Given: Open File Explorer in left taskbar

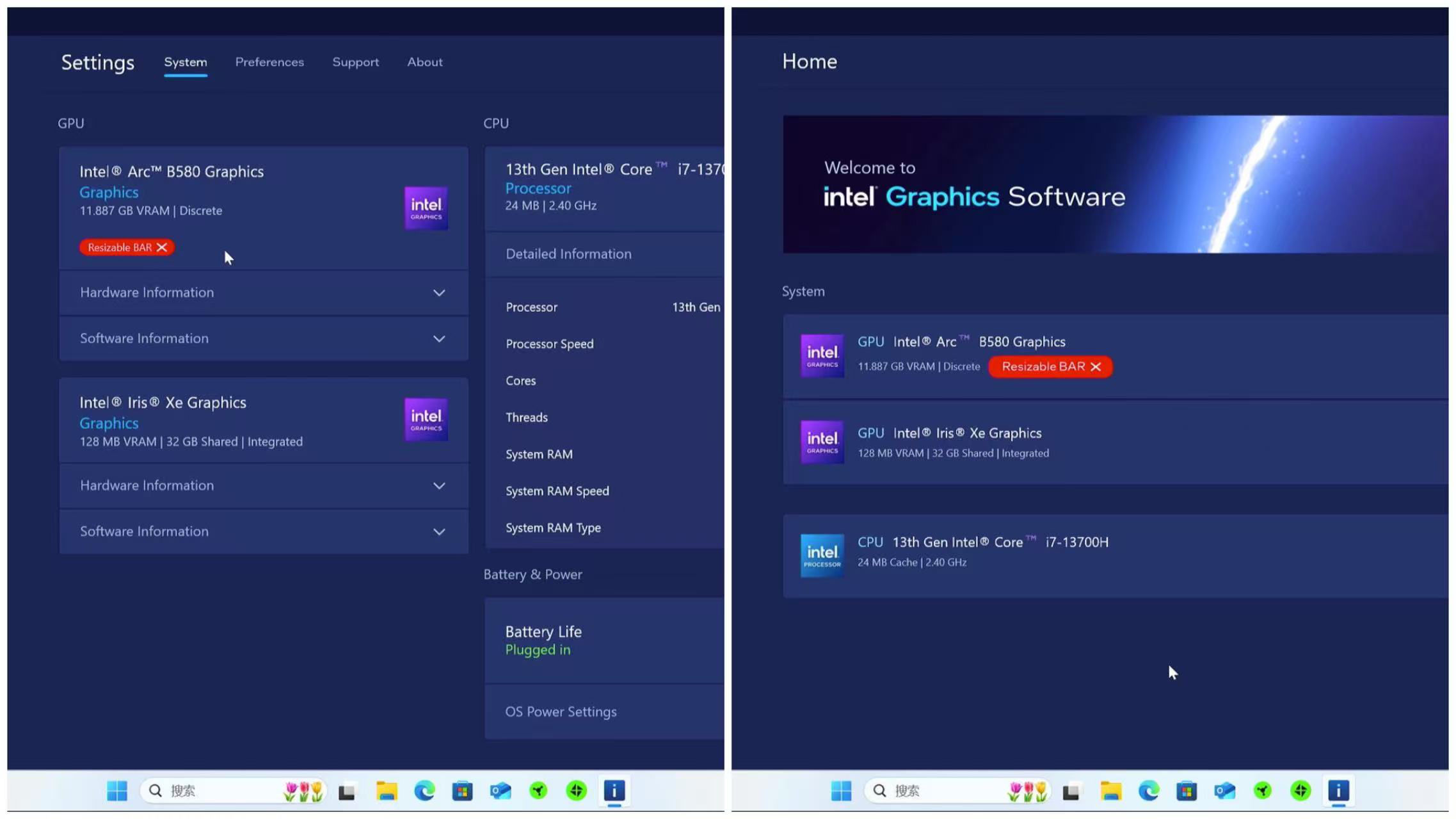Looking at the screenshot, I should (386, 791).
